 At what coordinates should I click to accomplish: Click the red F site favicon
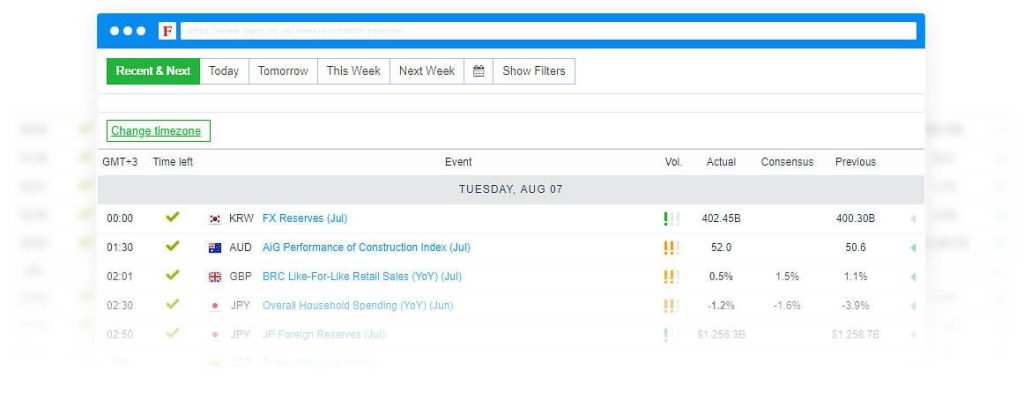coord(168,31)
